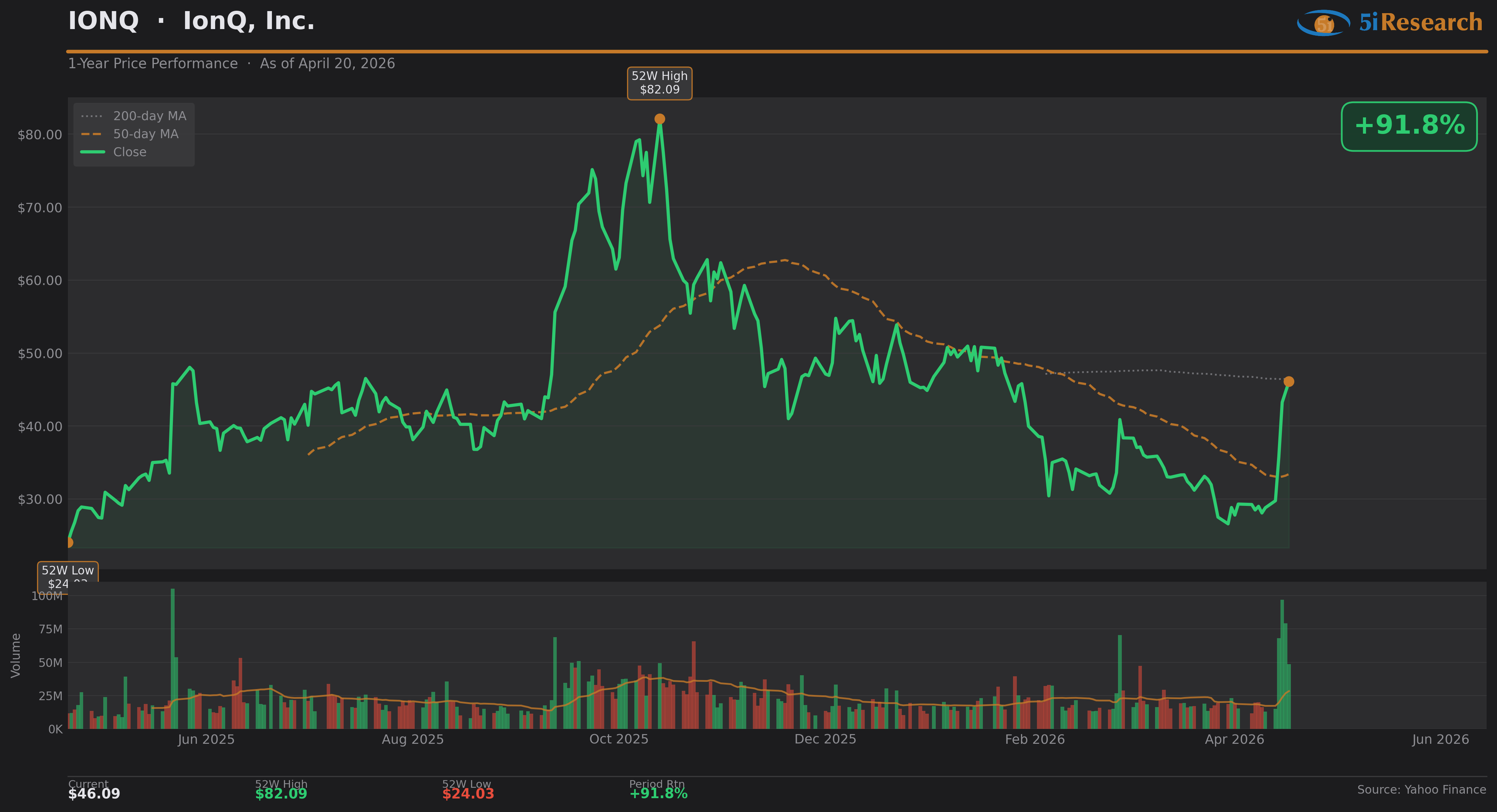Toggle the 50-day MA legend entry
The width and height of the screenshot is (1497, 812).
tap(145, 134)
